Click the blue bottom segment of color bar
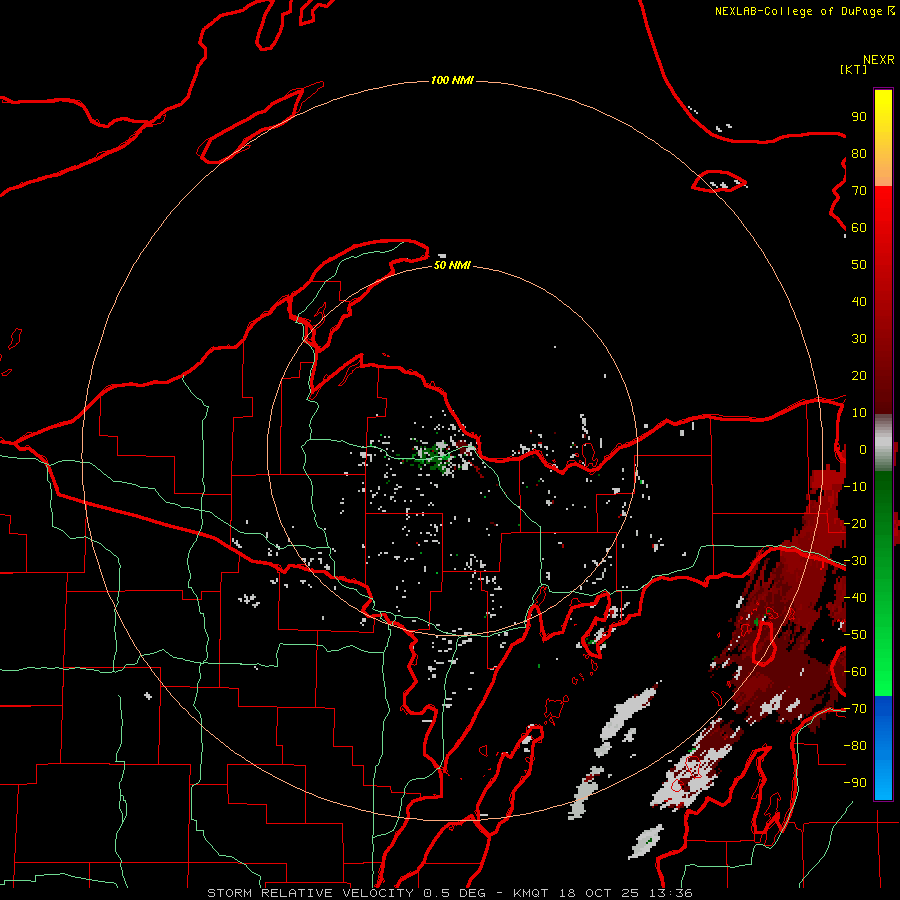This screenshot has width=900, height=900. click(x=883, y=748)
